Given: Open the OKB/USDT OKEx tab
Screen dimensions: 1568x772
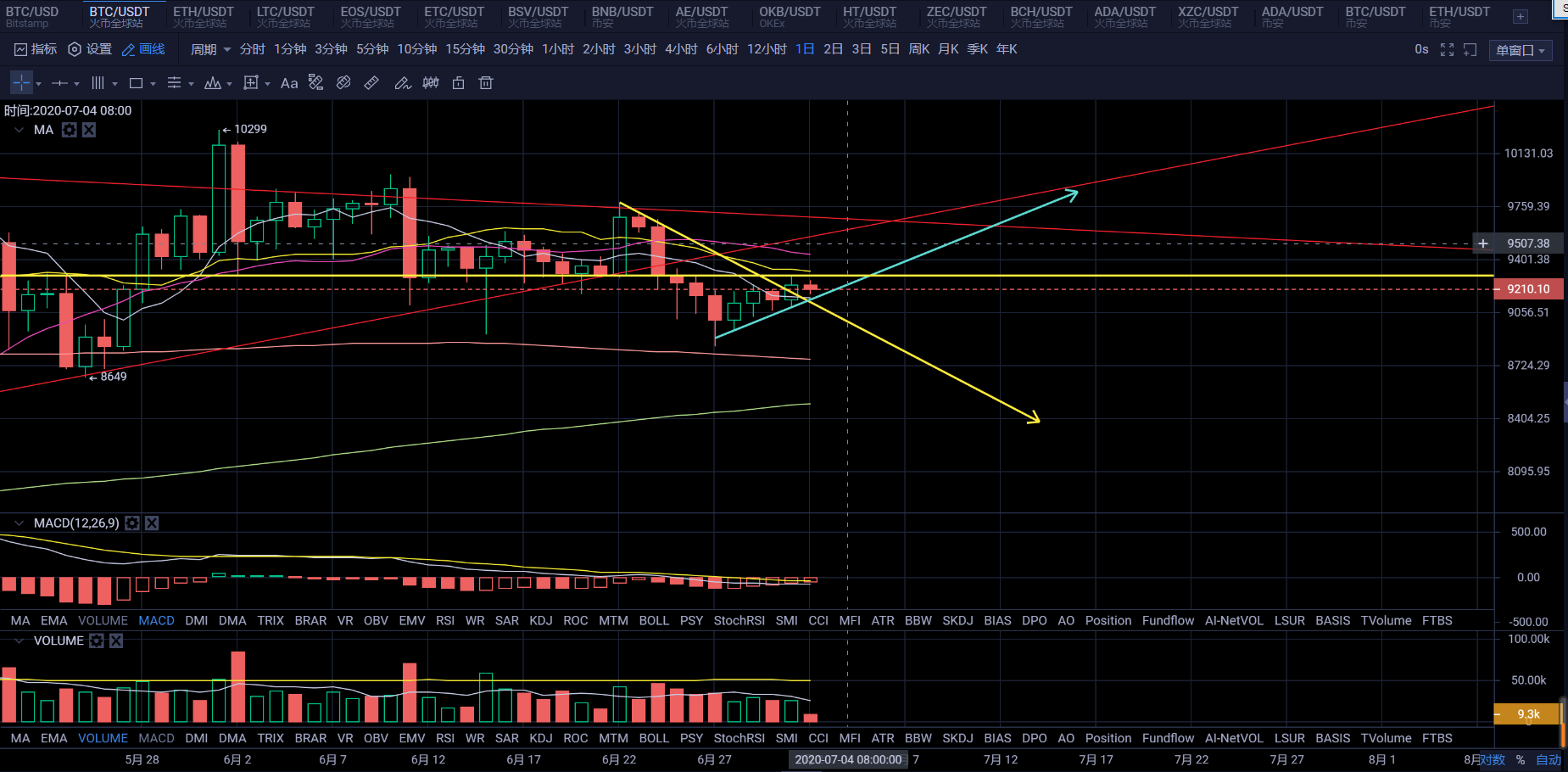Looking at the screenshot, I should pyautogui.click(x=790, y=17).
